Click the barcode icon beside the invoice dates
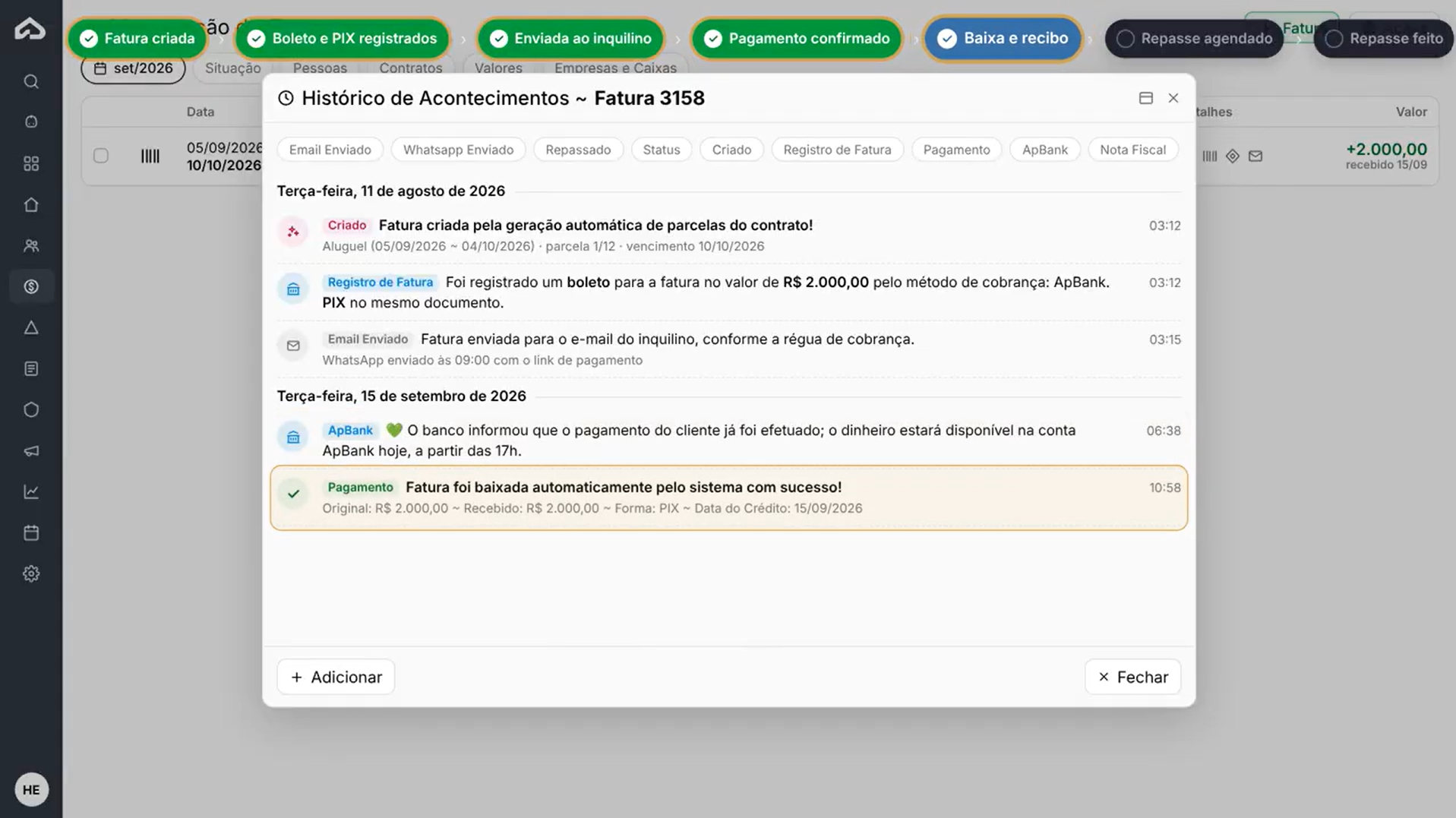Screen dimensions: 1456x818 150,156
